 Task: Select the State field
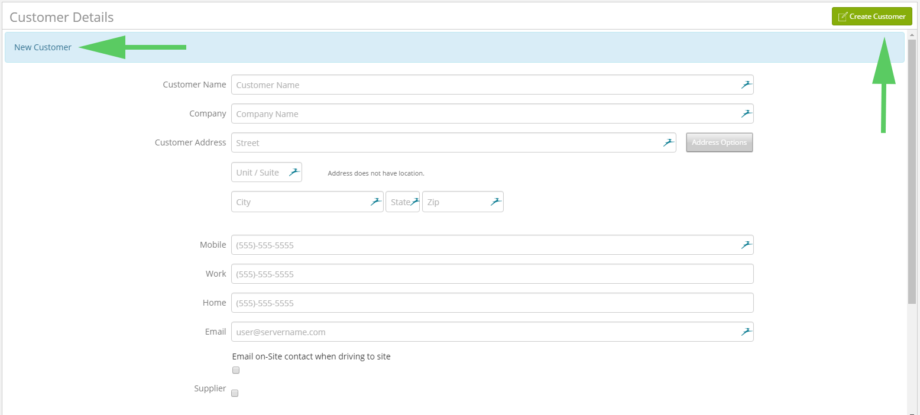(402, 202)
